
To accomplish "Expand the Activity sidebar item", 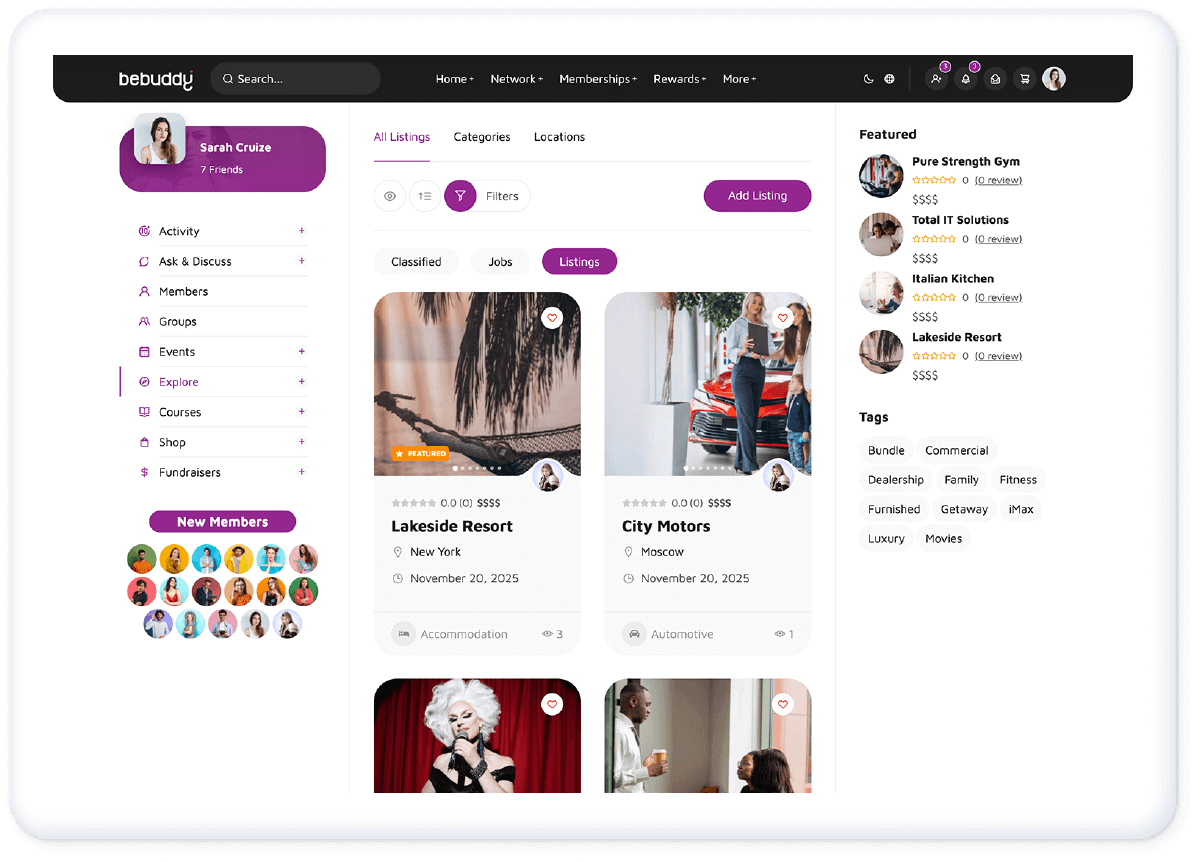I will point(301,231).
